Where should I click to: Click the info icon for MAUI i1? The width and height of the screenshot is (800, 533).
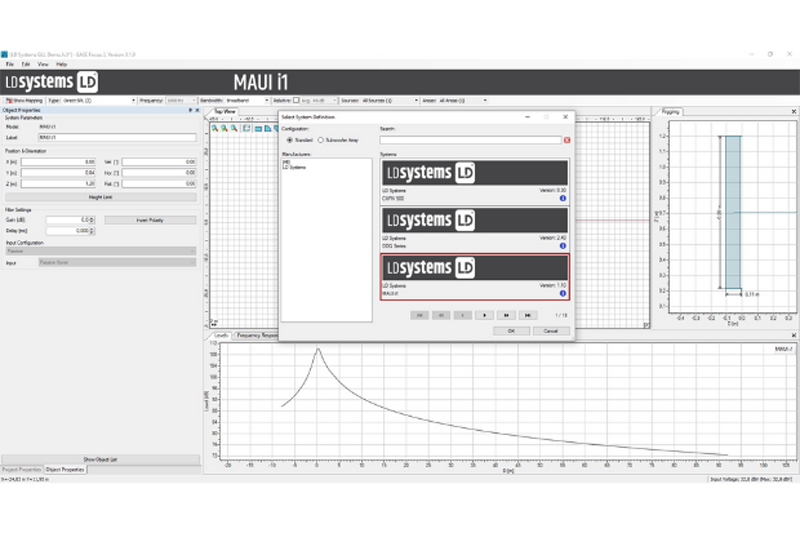pyautogui.click(x=563, y=293)
